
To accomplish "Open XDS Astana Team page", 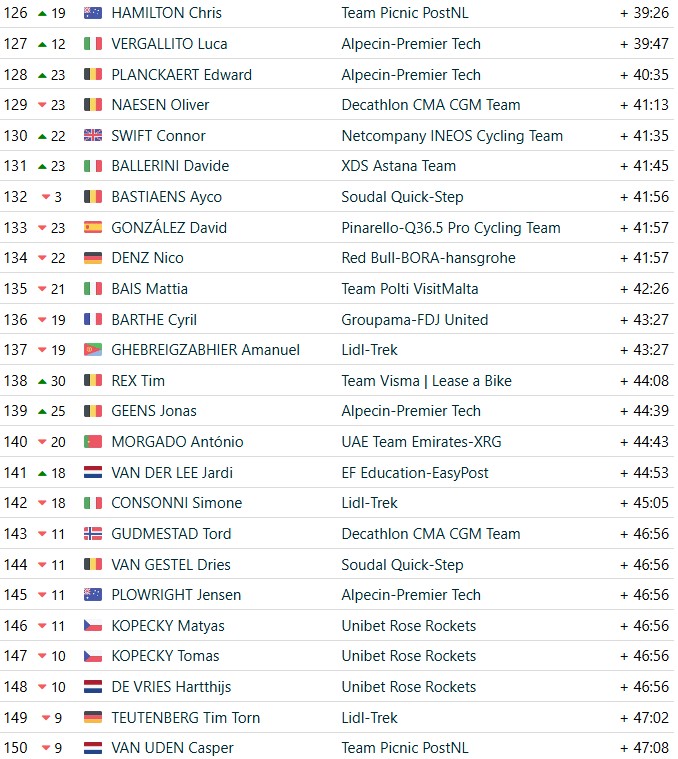I will pyautogui.click(x=398, y=166).
